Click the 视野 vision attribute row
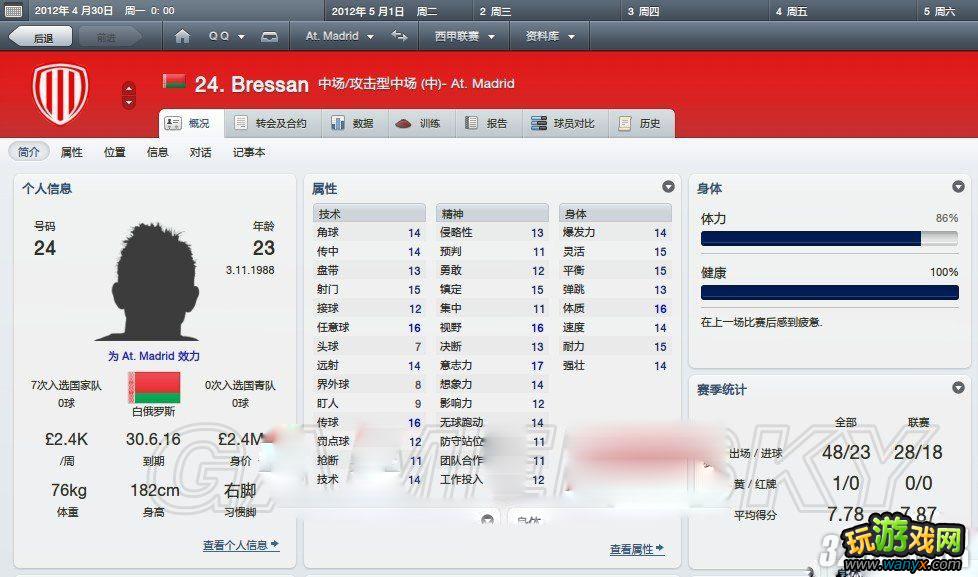Viewport: 978px width, 577px height. click(x=491, y=327)
